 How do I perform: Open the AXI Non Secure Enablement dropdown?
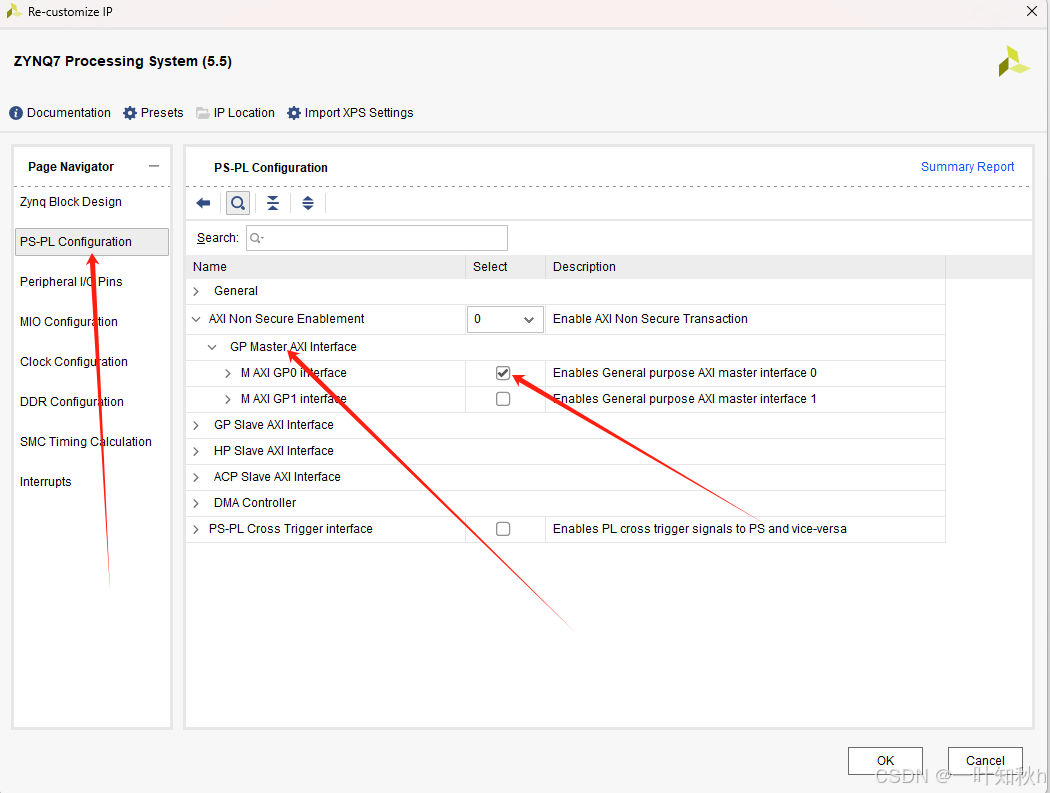[x=505, y=319]
